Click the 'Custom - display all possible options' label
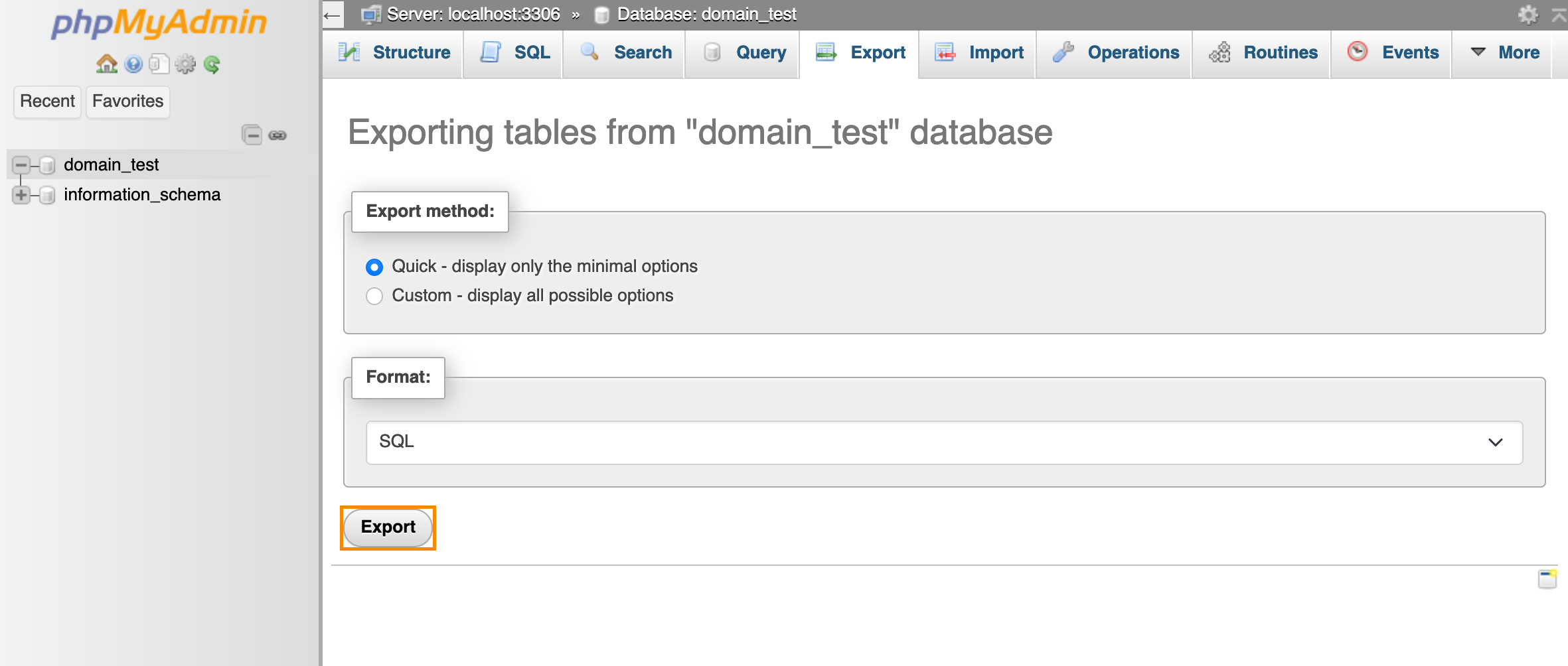This screenshot has height=666, width=1568. 532,296
